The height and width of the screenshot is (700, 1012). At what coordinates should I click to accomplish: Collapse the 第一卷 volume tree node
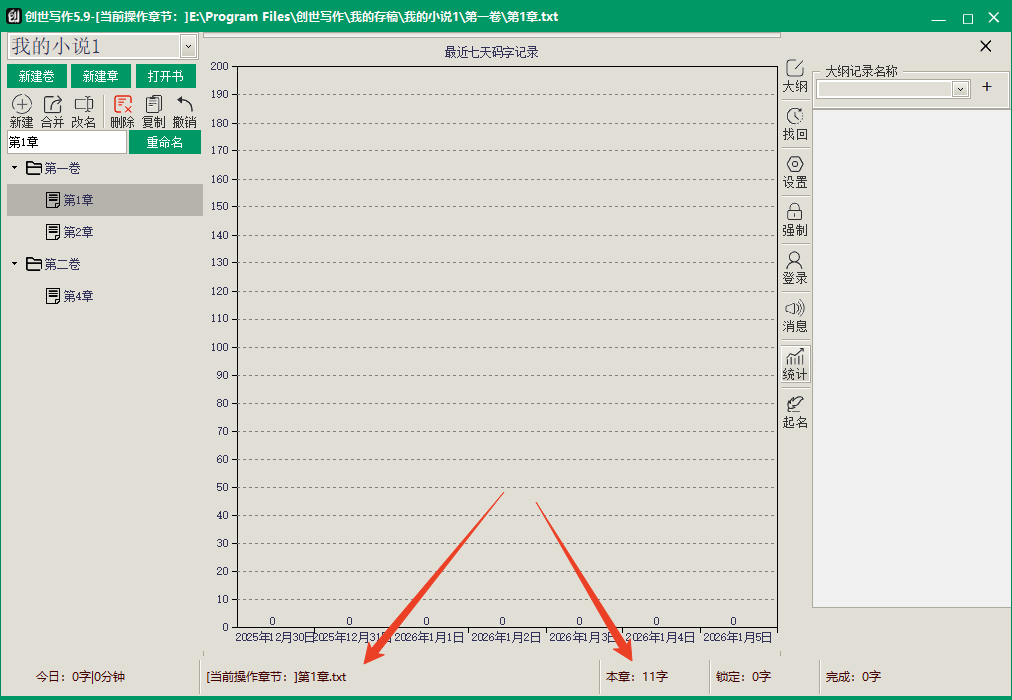(x=14, y=168)
